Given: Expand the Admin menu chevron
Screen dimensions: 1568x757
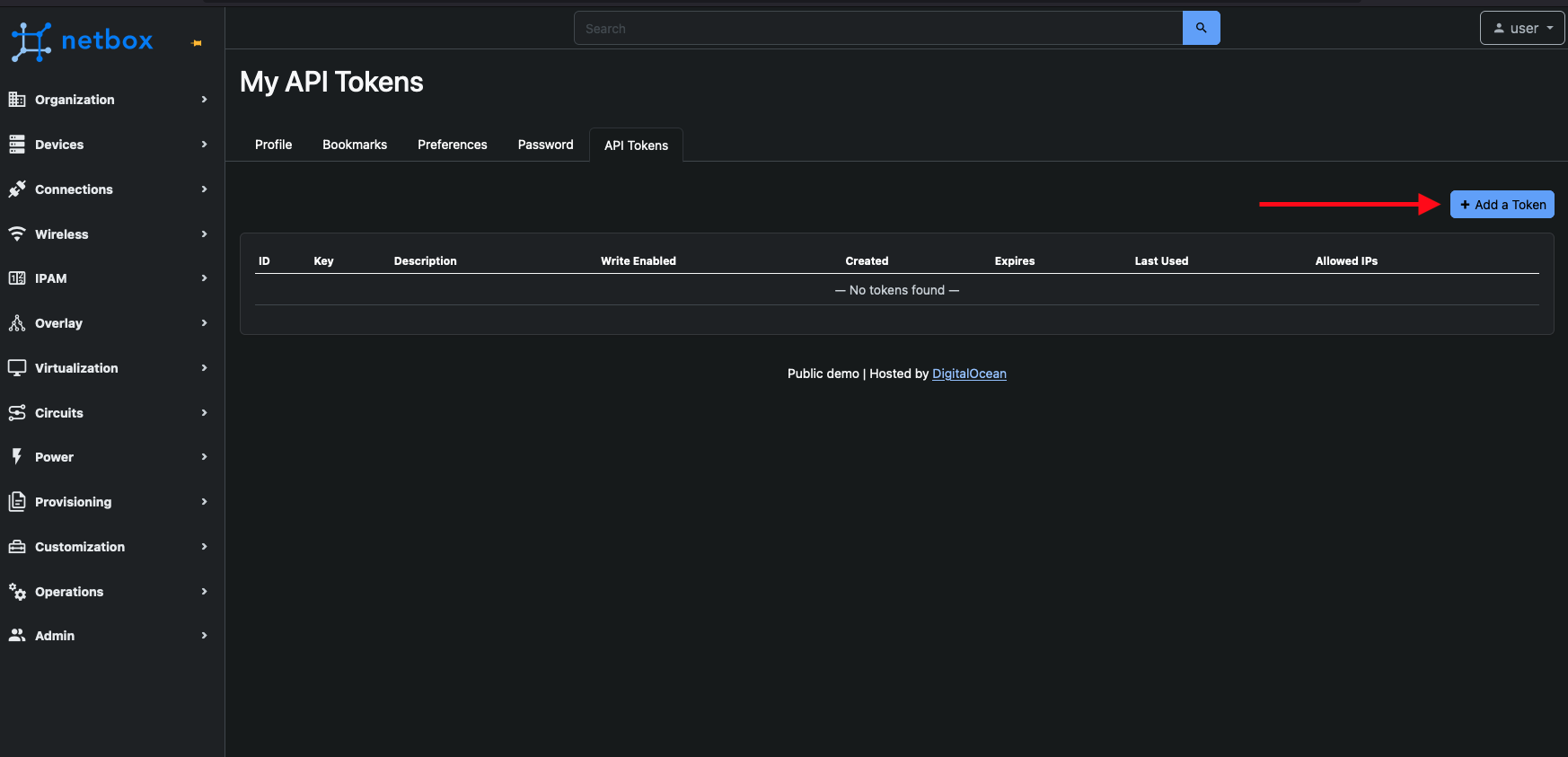Looking at the screenshot, I should (205, 636).
